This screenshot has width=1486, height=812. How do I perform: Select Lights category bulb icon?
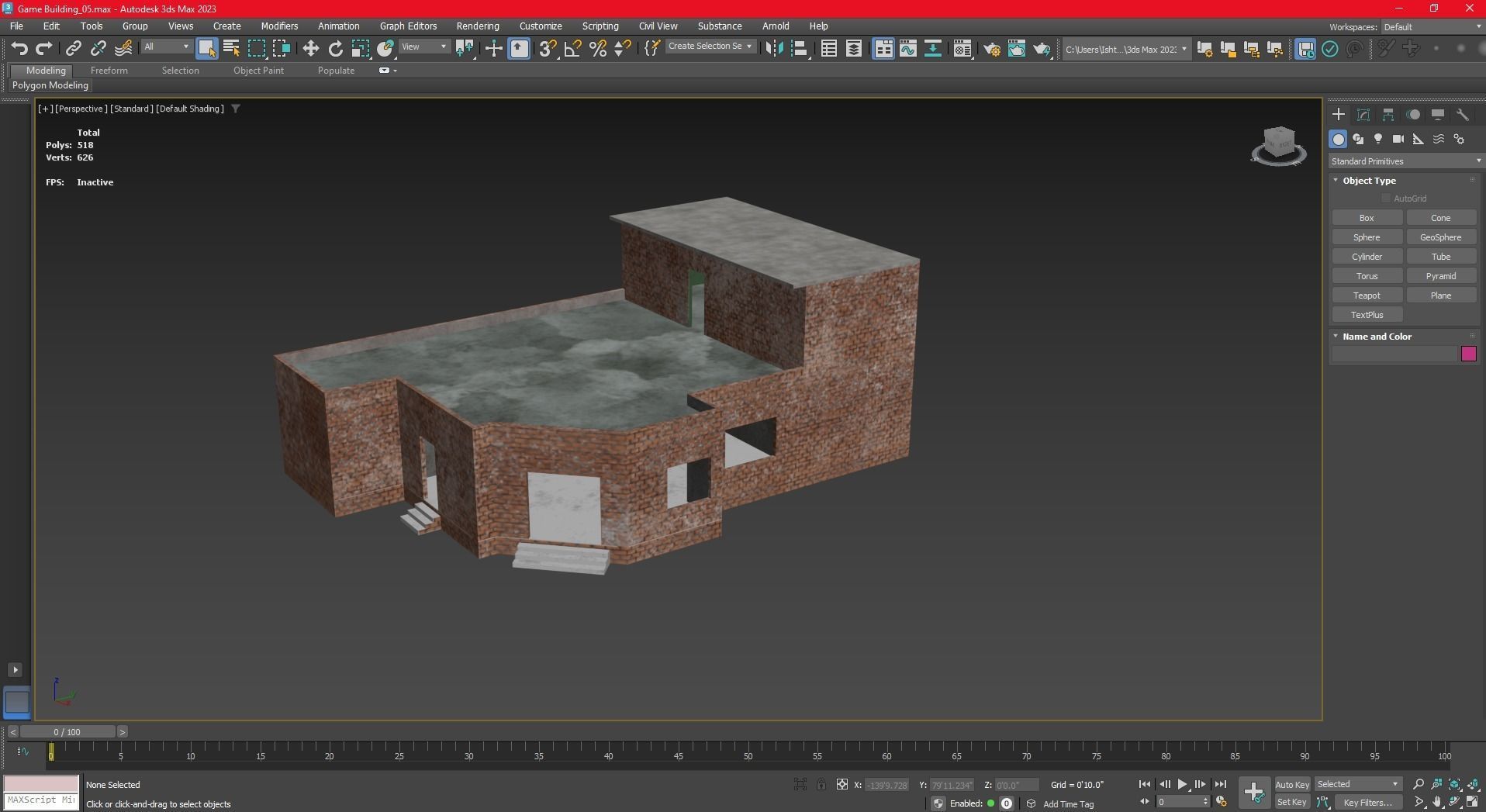1378,140
